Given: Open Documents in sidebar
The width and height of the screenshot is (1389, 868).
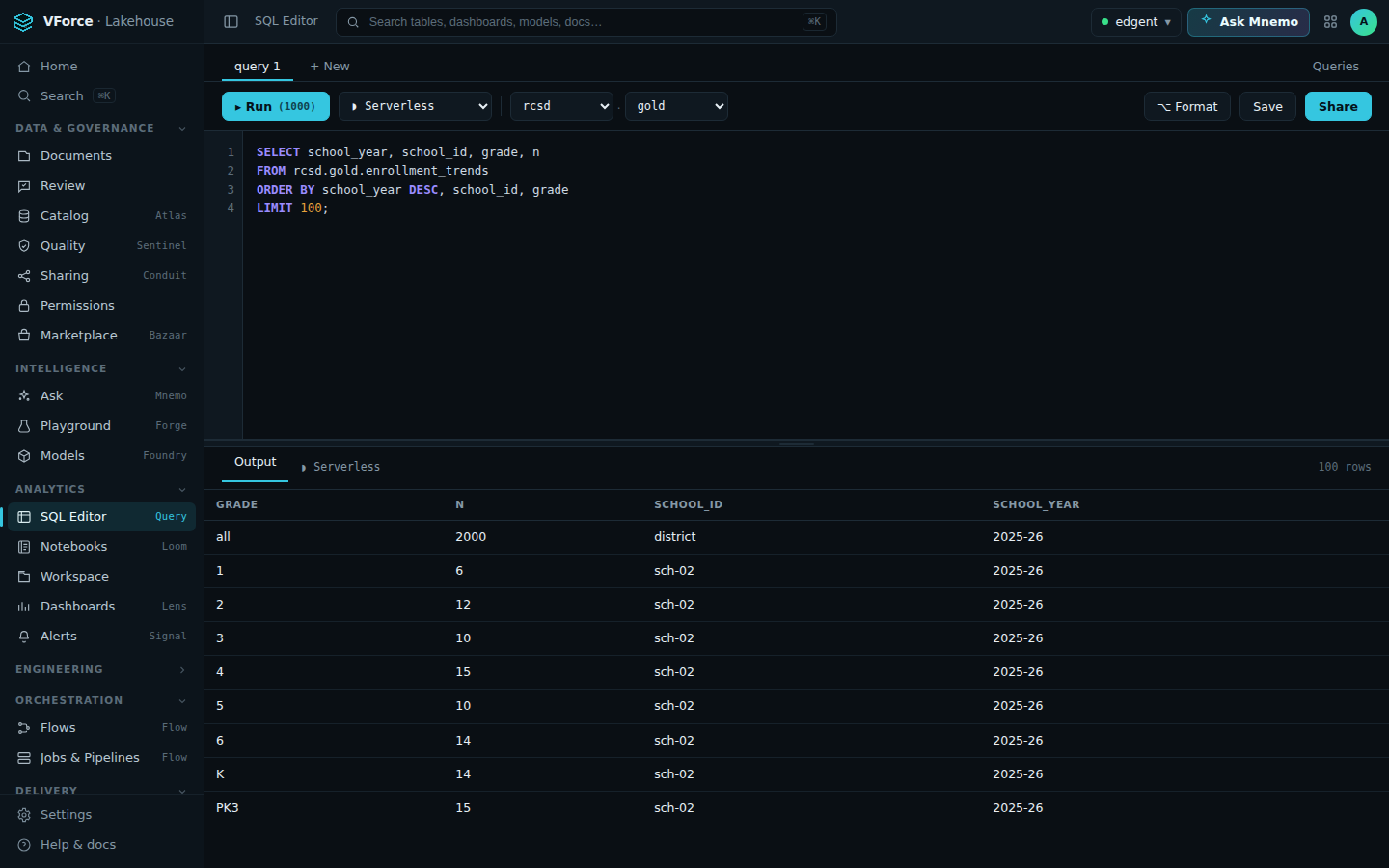Looking at the screenshot, I should (x=101, y=155).
